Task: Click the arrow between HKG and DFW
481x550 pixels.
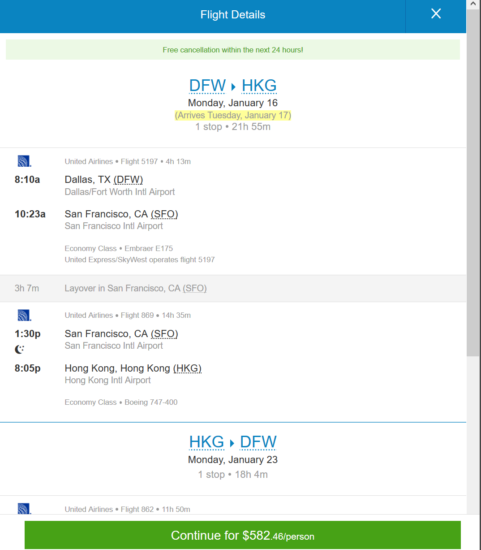Action: point(232,443)
